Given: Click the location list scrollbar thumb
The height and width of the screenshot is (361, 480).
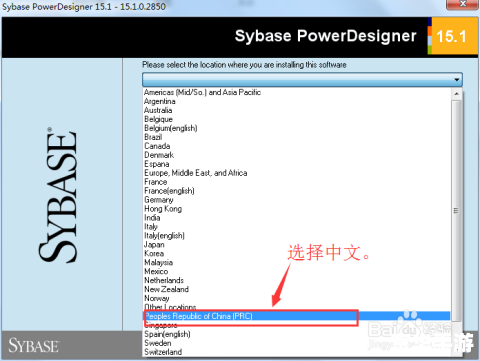Looking at the screenshot, I should point(456,211).
